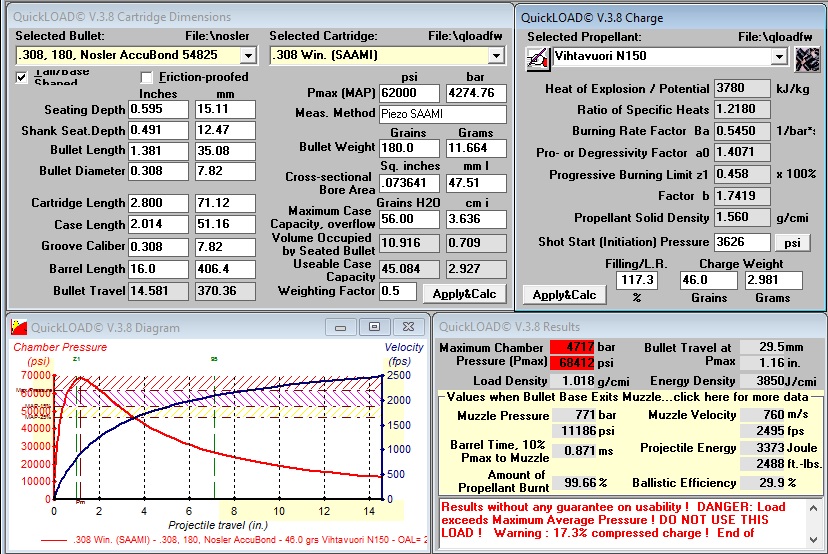Click the red 68412 psi Pmax value
Screen dimensions: 828x554
tap(572, 363)
